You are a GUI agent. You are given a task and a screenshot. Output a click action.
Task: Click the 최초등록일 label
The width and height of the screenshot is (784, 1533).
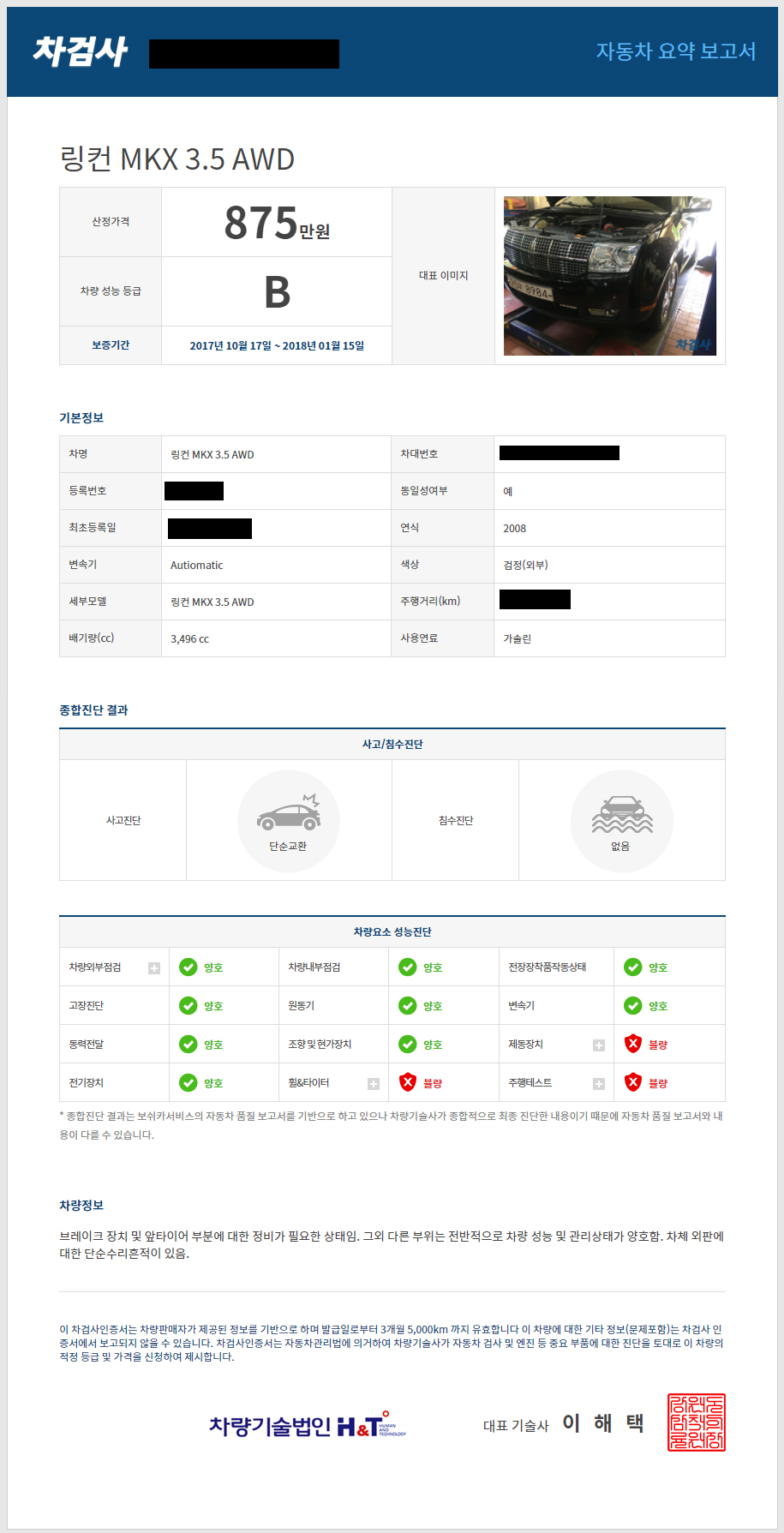pyautogui.click(x=93, y=528)
